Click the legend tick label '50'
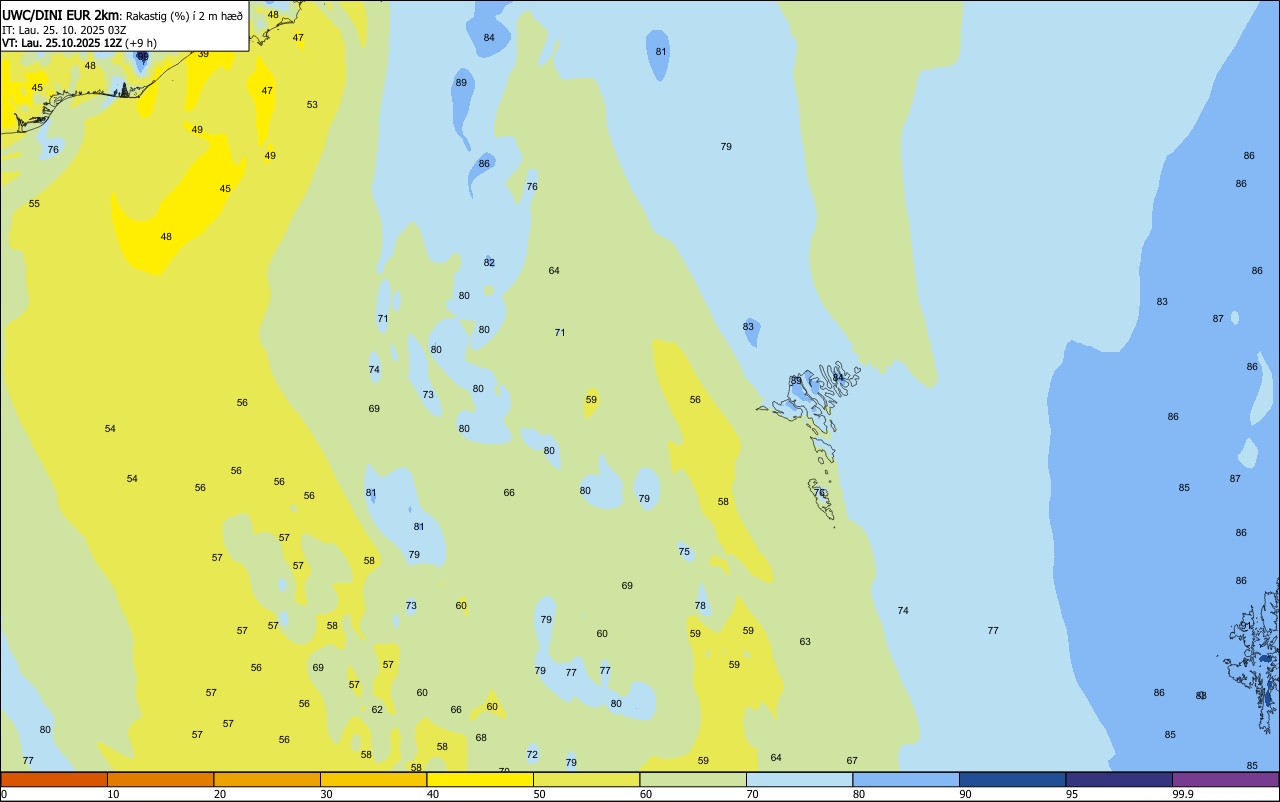Screen dimensions: 1280x802 540,794
